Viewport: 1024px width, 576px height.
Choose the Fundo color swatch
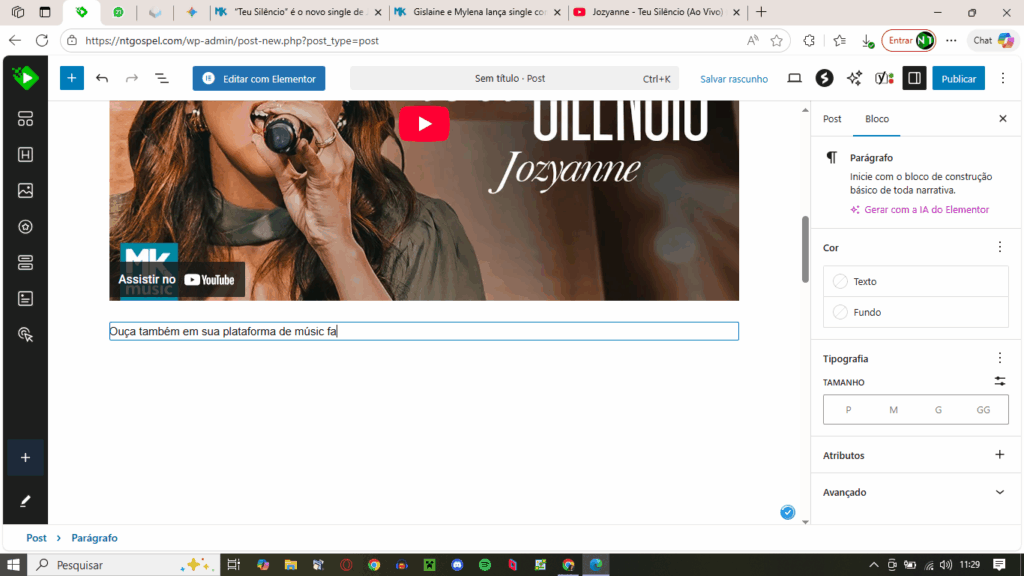pos(915,312)
